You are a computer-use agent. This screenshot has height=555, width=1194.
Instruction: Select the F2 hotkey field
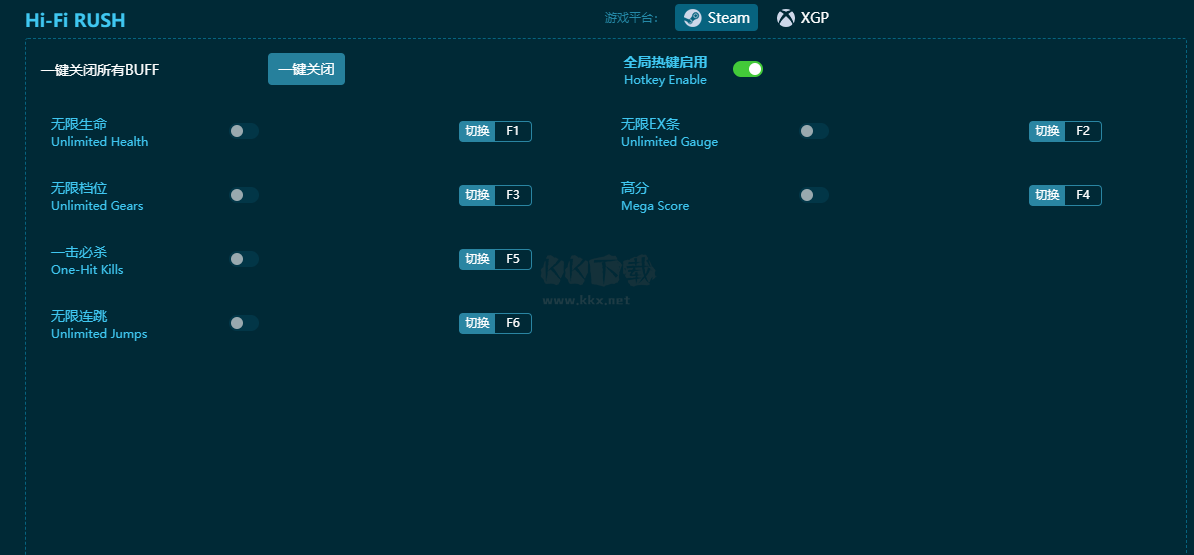click(1083, 131)
